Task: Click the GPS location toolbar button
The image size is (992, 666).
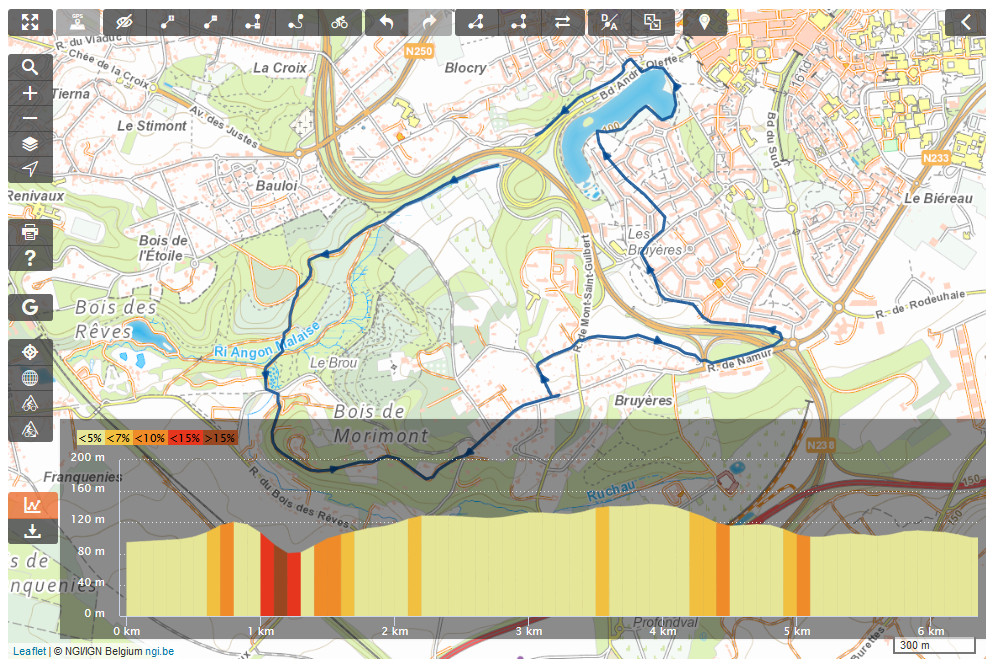Action: 78,23
